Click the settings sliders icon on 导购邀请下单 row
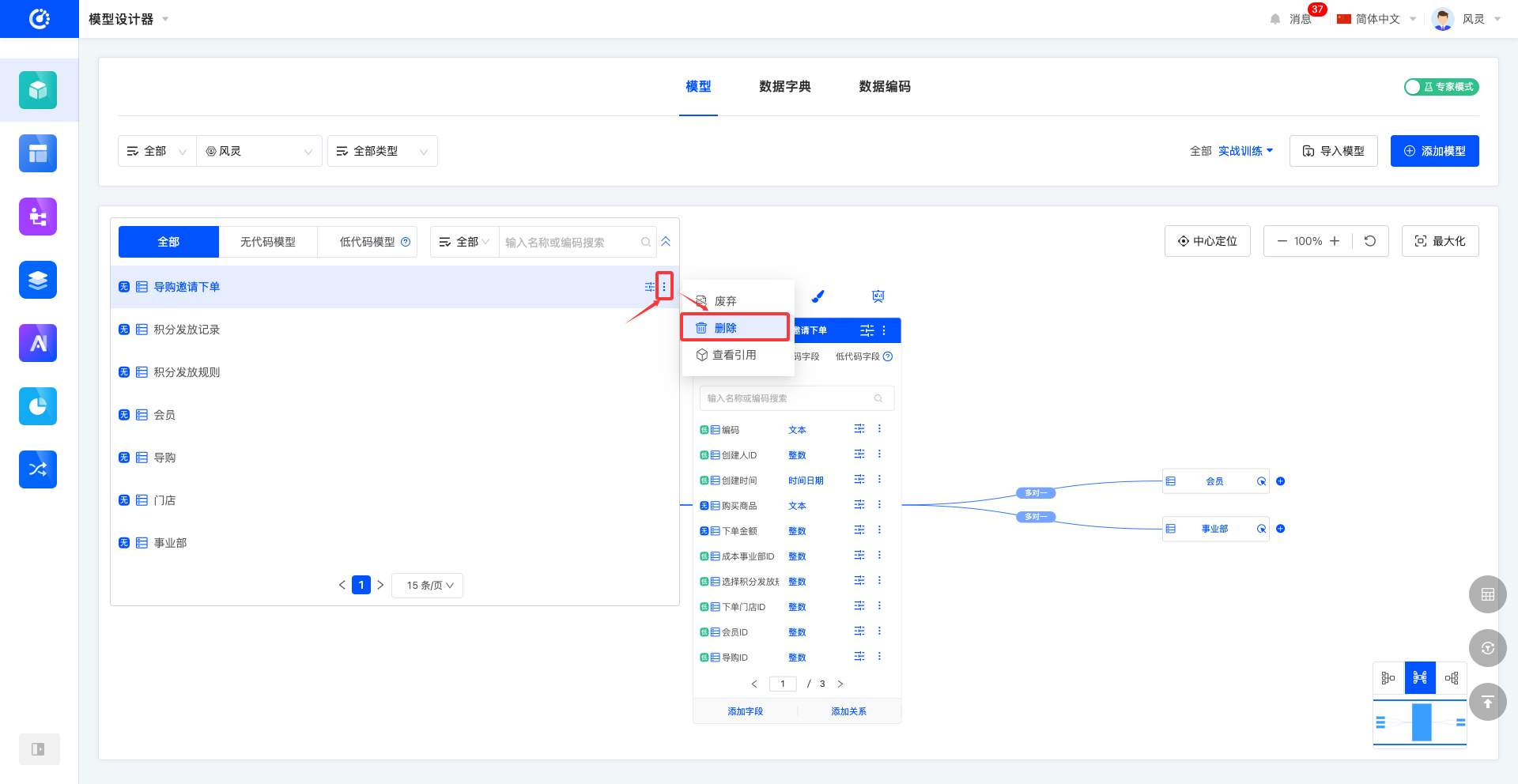This screenshot has height=784, width=1518. pyautogui.click(x=650, y=287)
